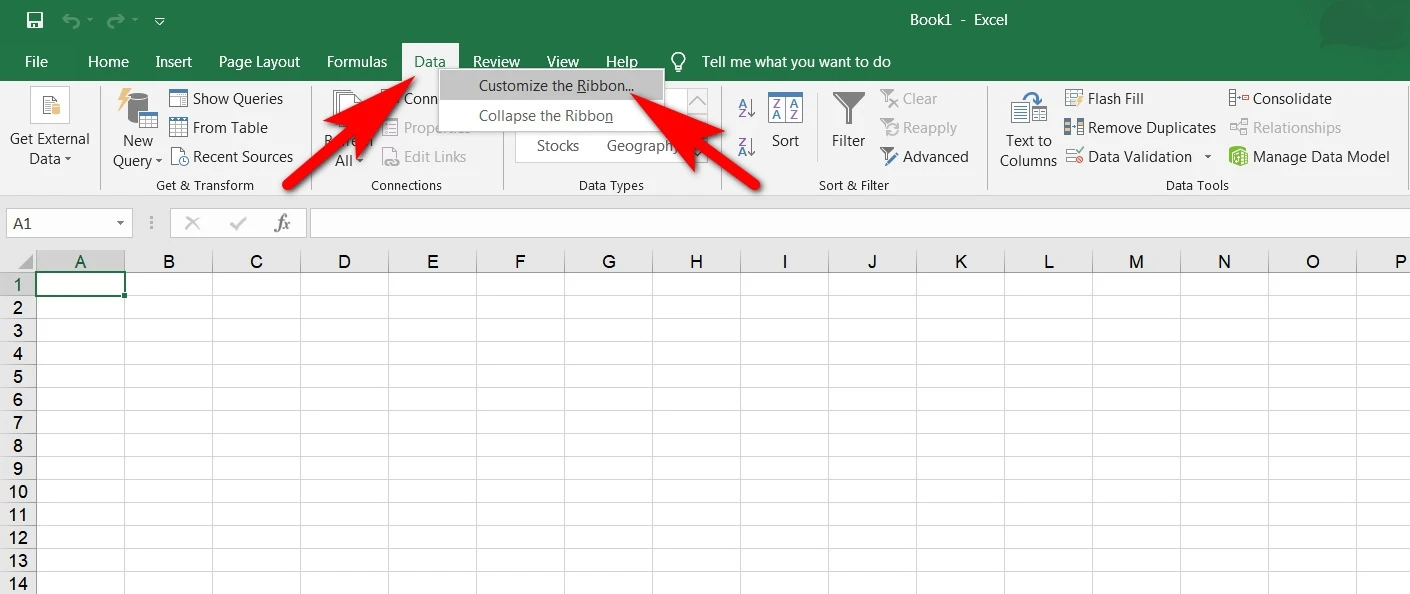Open Customize Quick Access Toolbar dropdown
The height and width of the screenshot is (594, 1410).
point(160,21)
